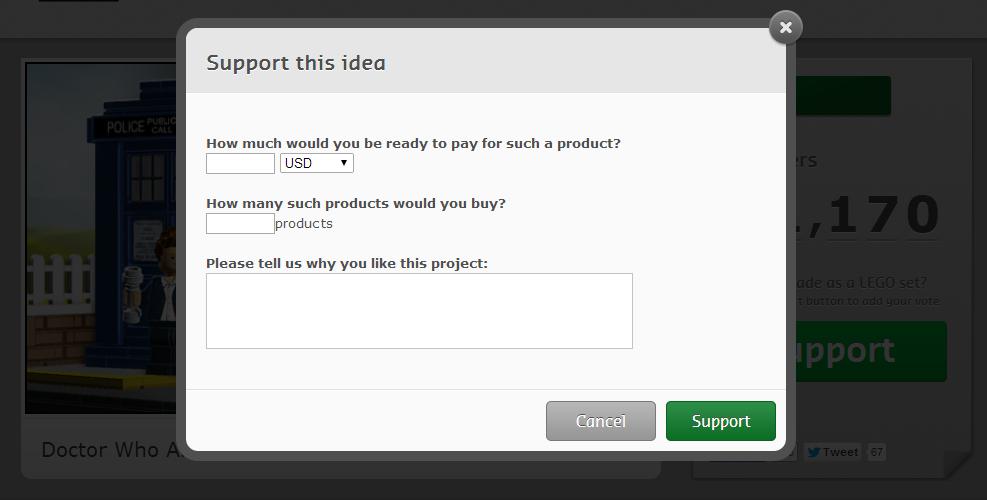The width and height of the screenshot is (987, 500).
Task: Click the tweet count bubble showing 67
Action: (876, 452)
